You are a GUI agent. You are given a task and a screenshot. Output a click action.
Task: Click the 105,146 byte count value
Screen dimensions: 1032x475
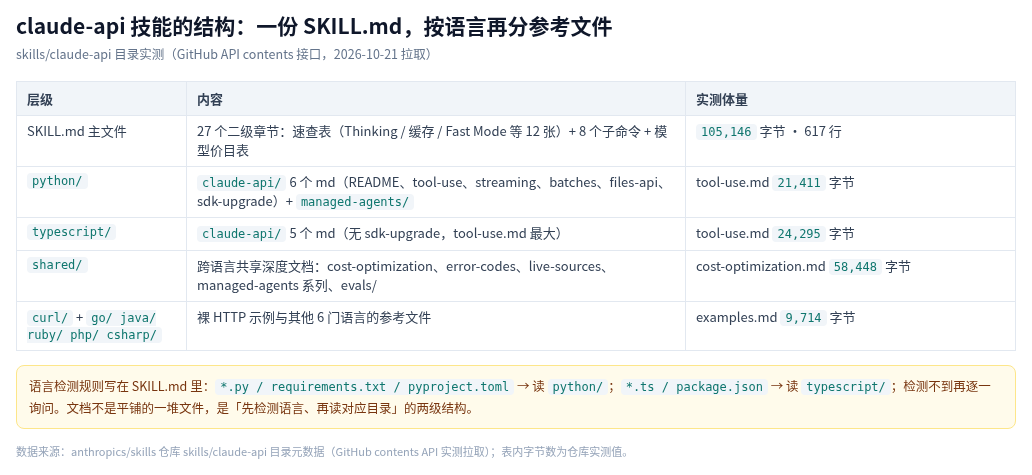tap(726, 132)
